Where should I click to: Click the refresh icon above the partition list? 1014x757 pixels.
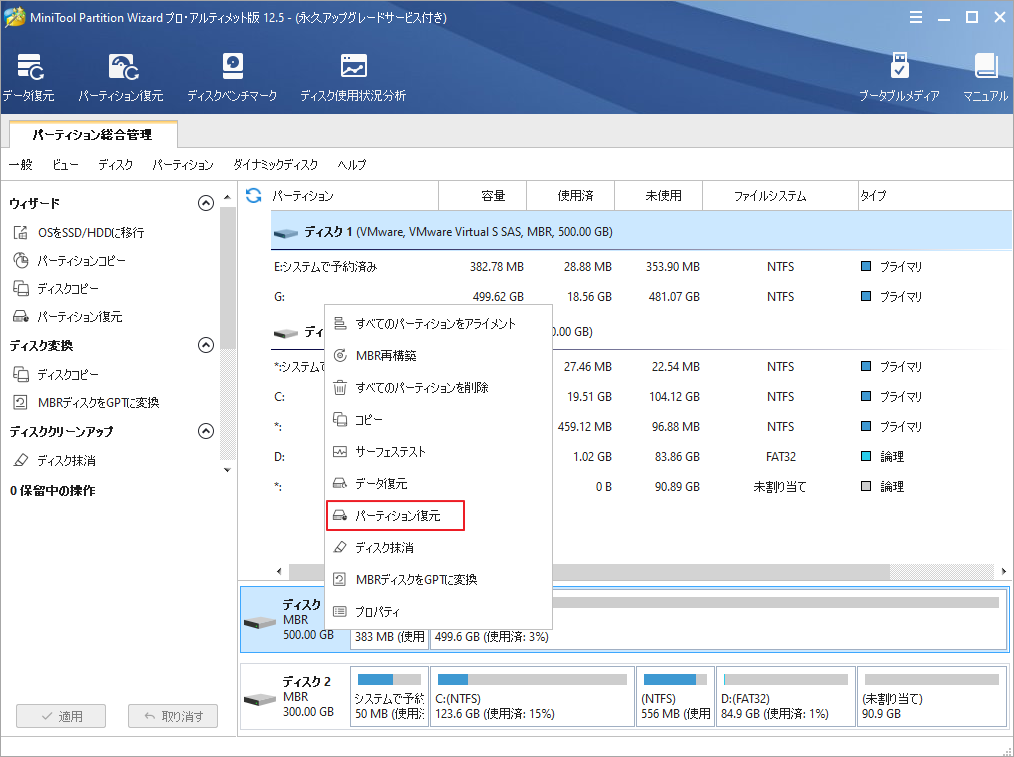pyautogui.click(x=253, y=195)
